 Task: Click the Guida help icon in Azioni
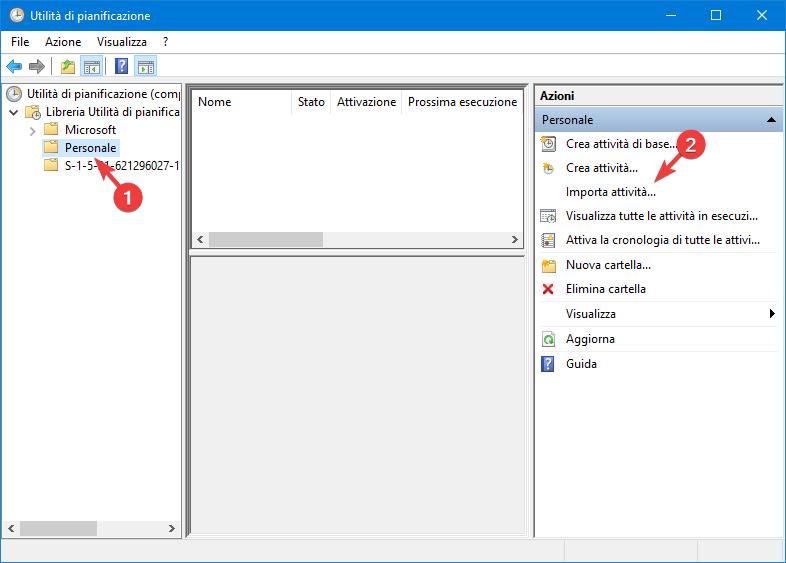(548, 363)
